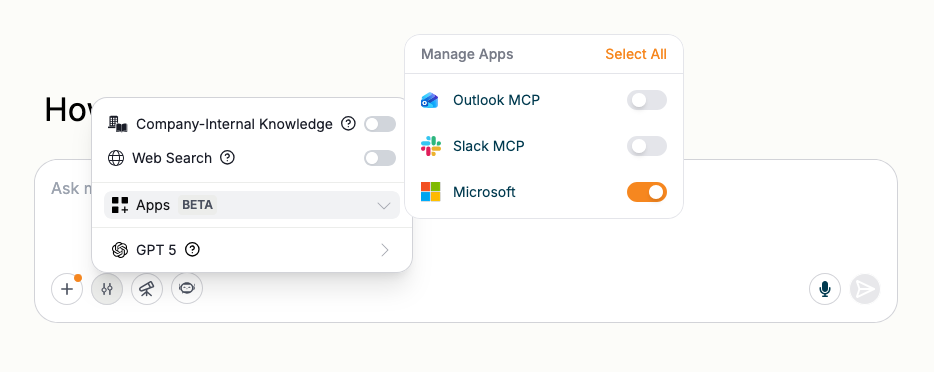Enable Company-Internal Knowledge toggle
This screenshot has height=372, width=934.
click(x=380, y=124)
